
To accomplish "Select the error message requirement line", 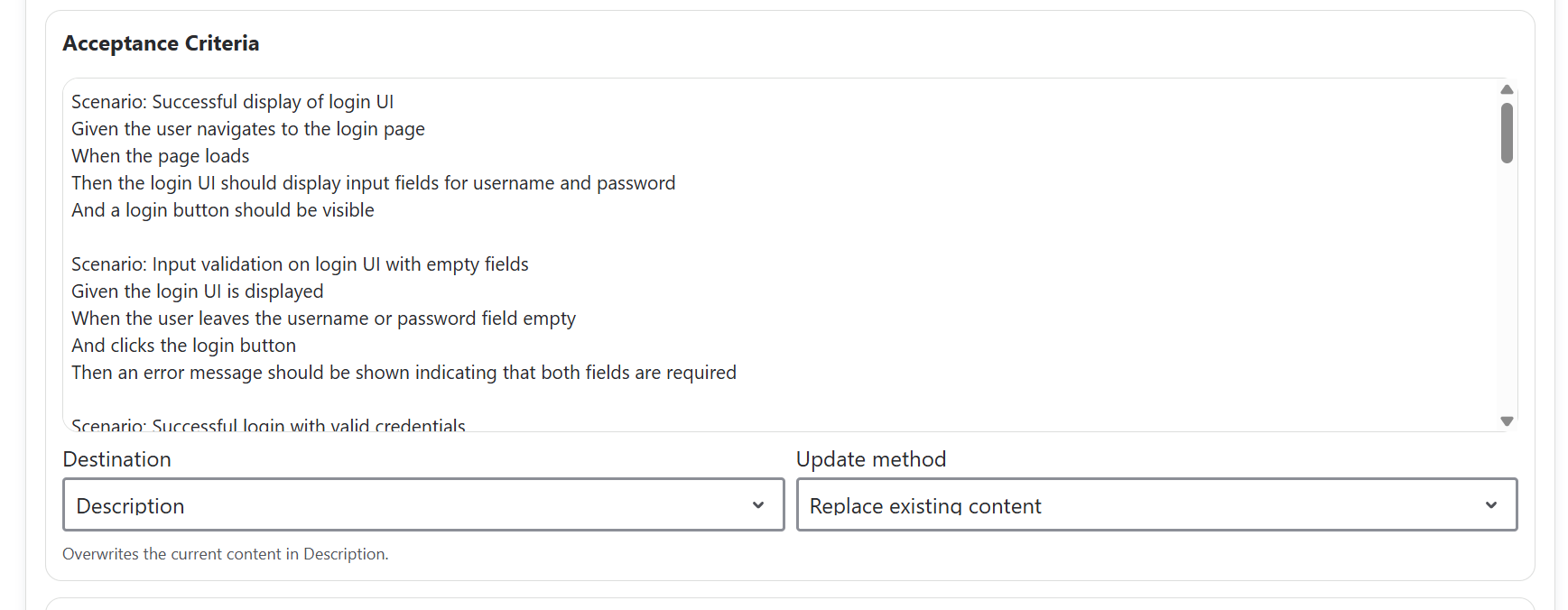I will [404, 372].
